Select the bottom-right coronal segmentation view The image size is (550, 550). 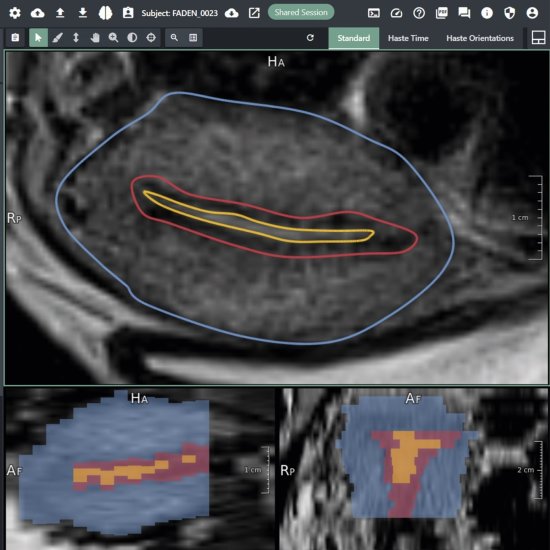[x=414, y=469]
